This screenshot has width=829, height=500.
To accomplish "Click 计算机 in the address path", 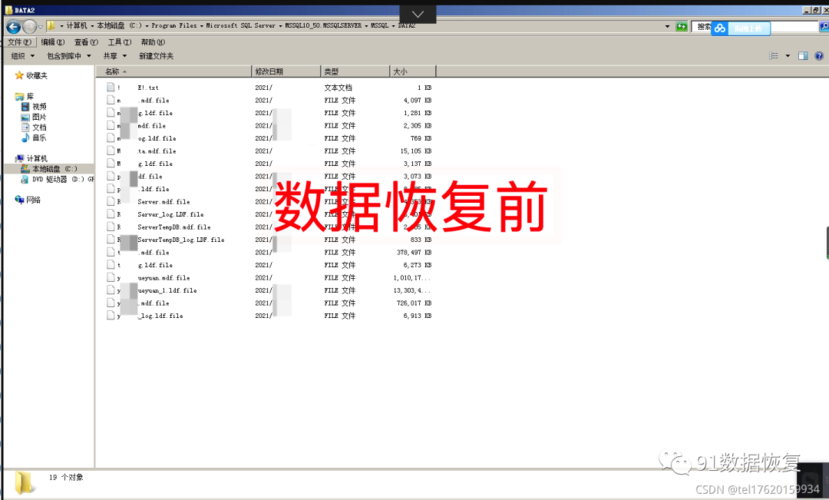I will click(77, 25).
